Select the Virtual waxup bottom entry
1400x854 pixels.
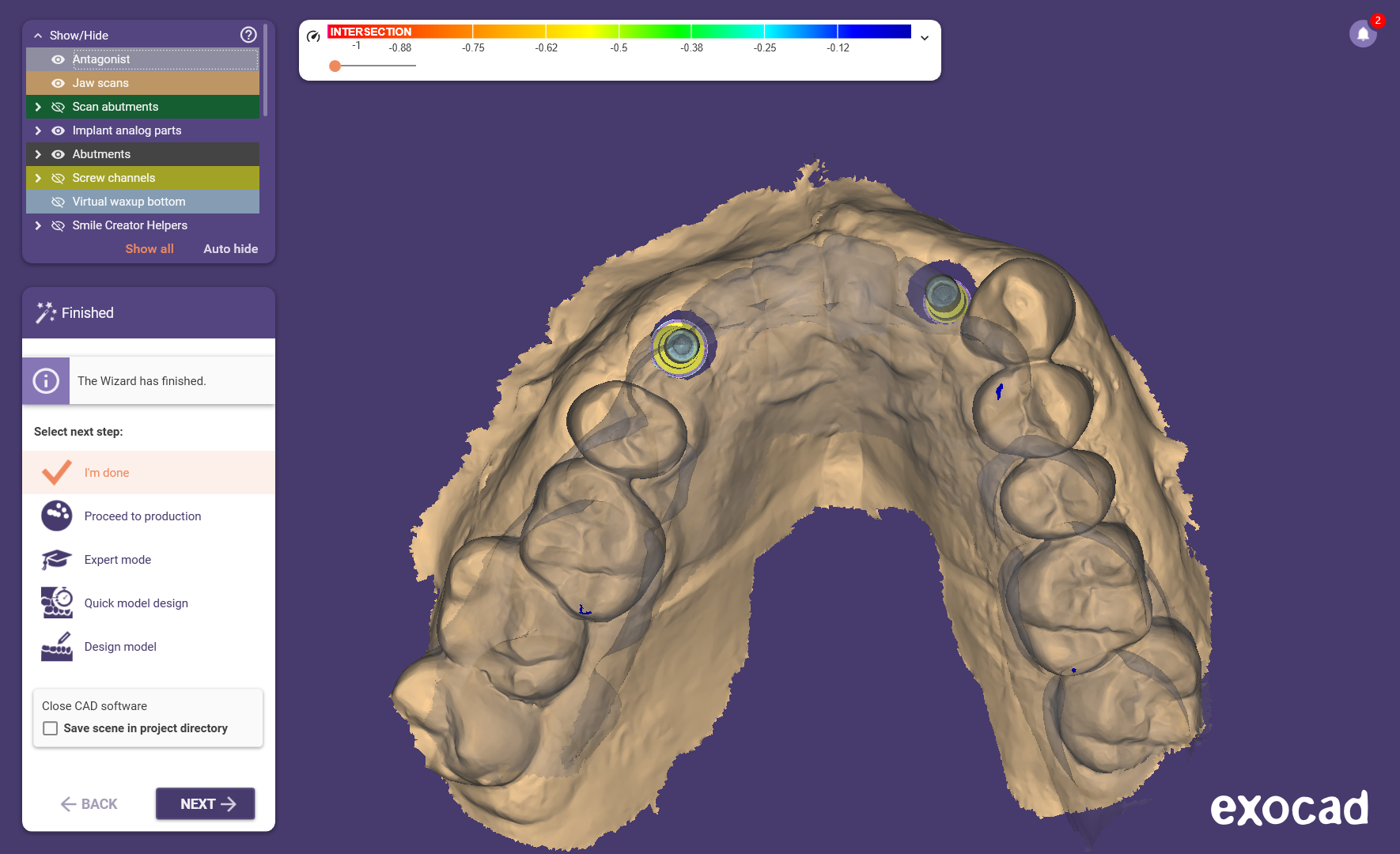[129, 202]
